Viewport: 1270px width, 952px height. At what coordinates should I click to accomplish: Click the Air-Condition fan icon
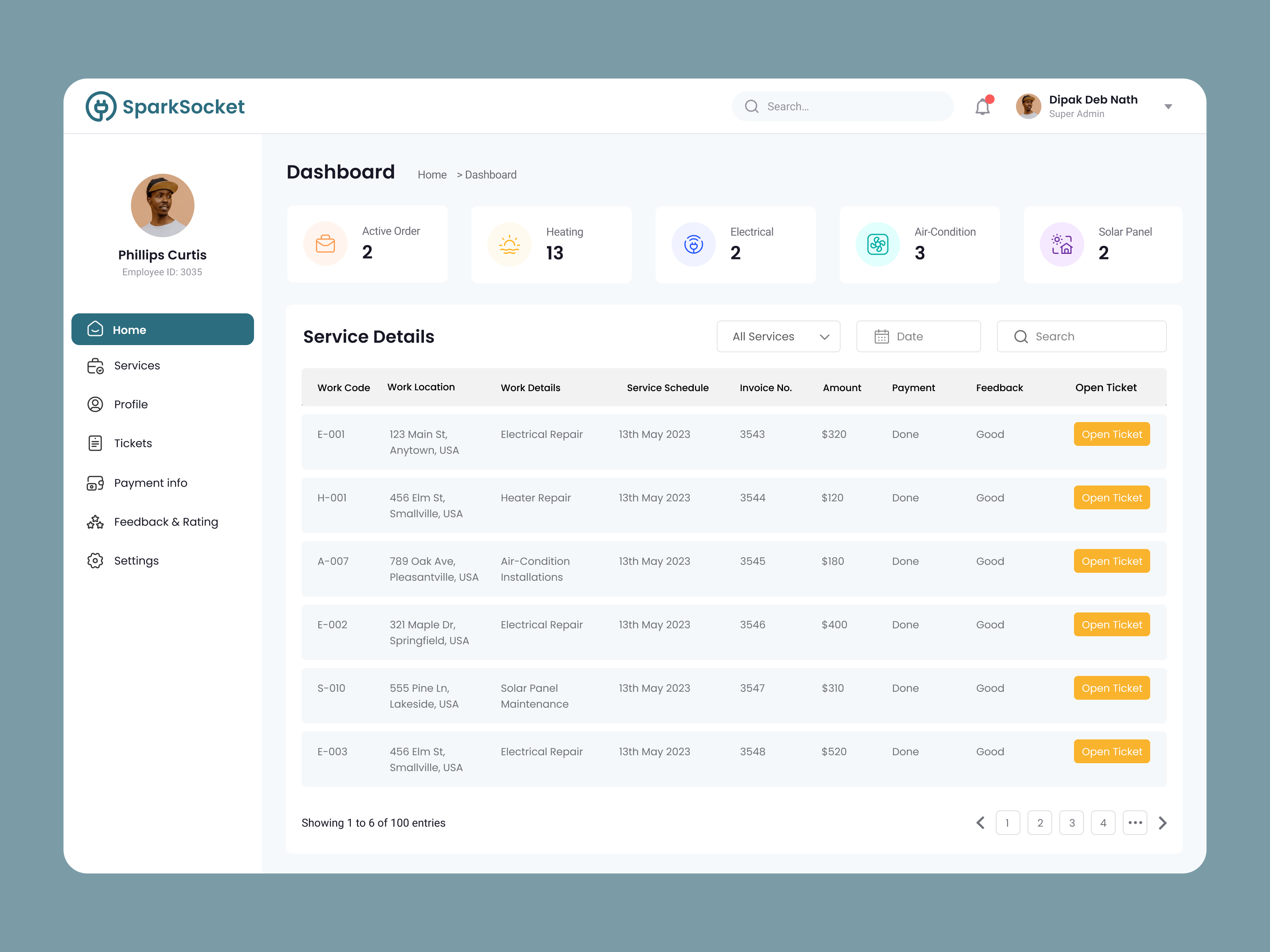point(877,244)
